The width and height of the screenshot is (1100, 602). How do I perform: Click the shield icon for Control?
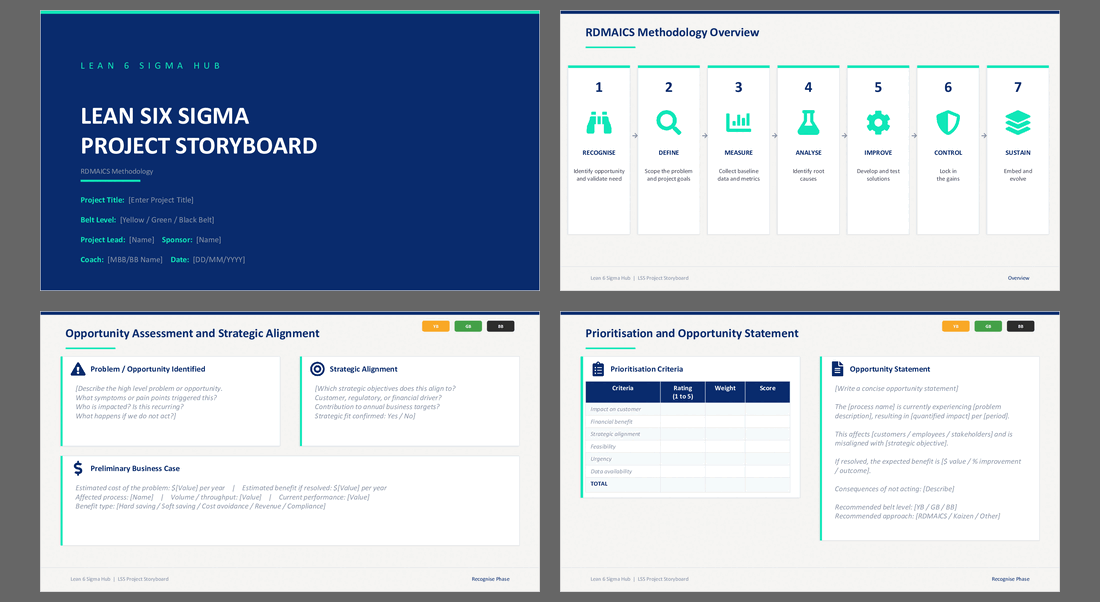coord(948,123)
